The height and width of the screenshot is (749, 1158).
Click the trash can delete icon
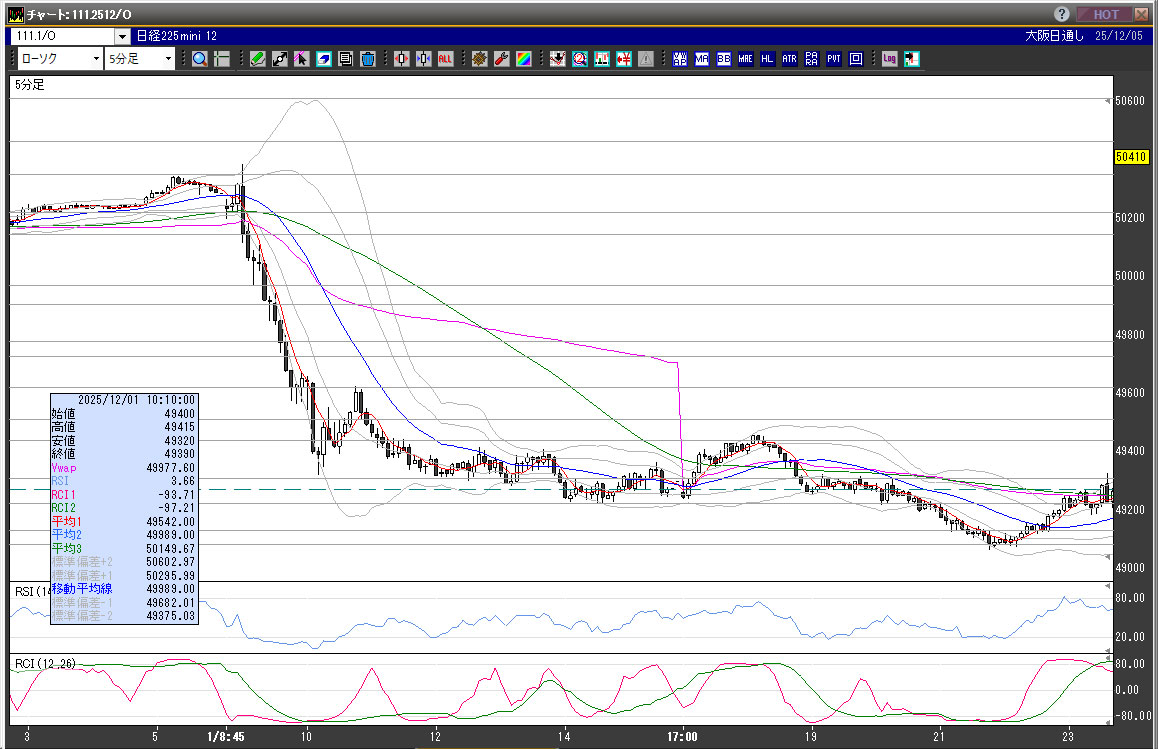368,59
